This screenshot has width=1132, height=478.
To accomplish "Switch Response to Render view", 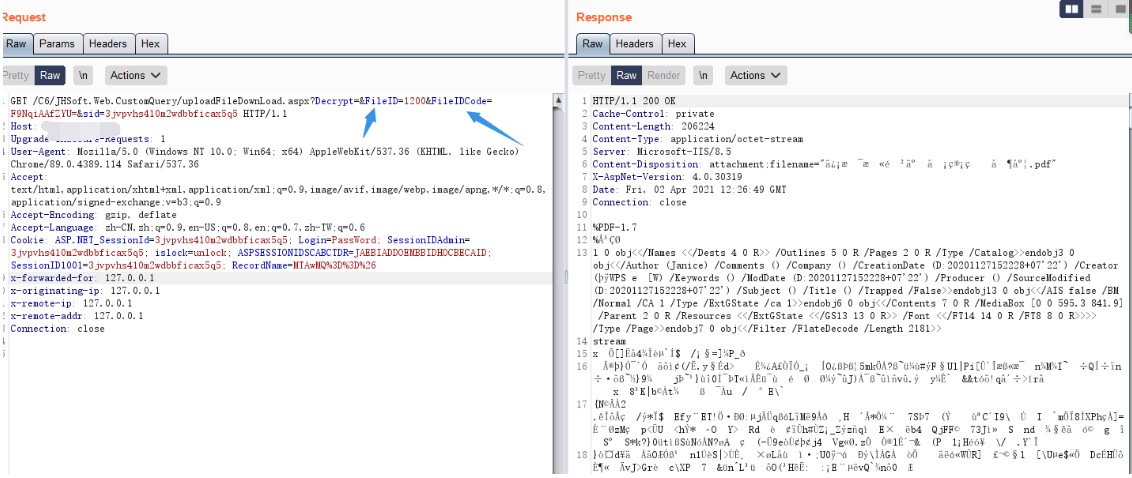I will point(663,75).
